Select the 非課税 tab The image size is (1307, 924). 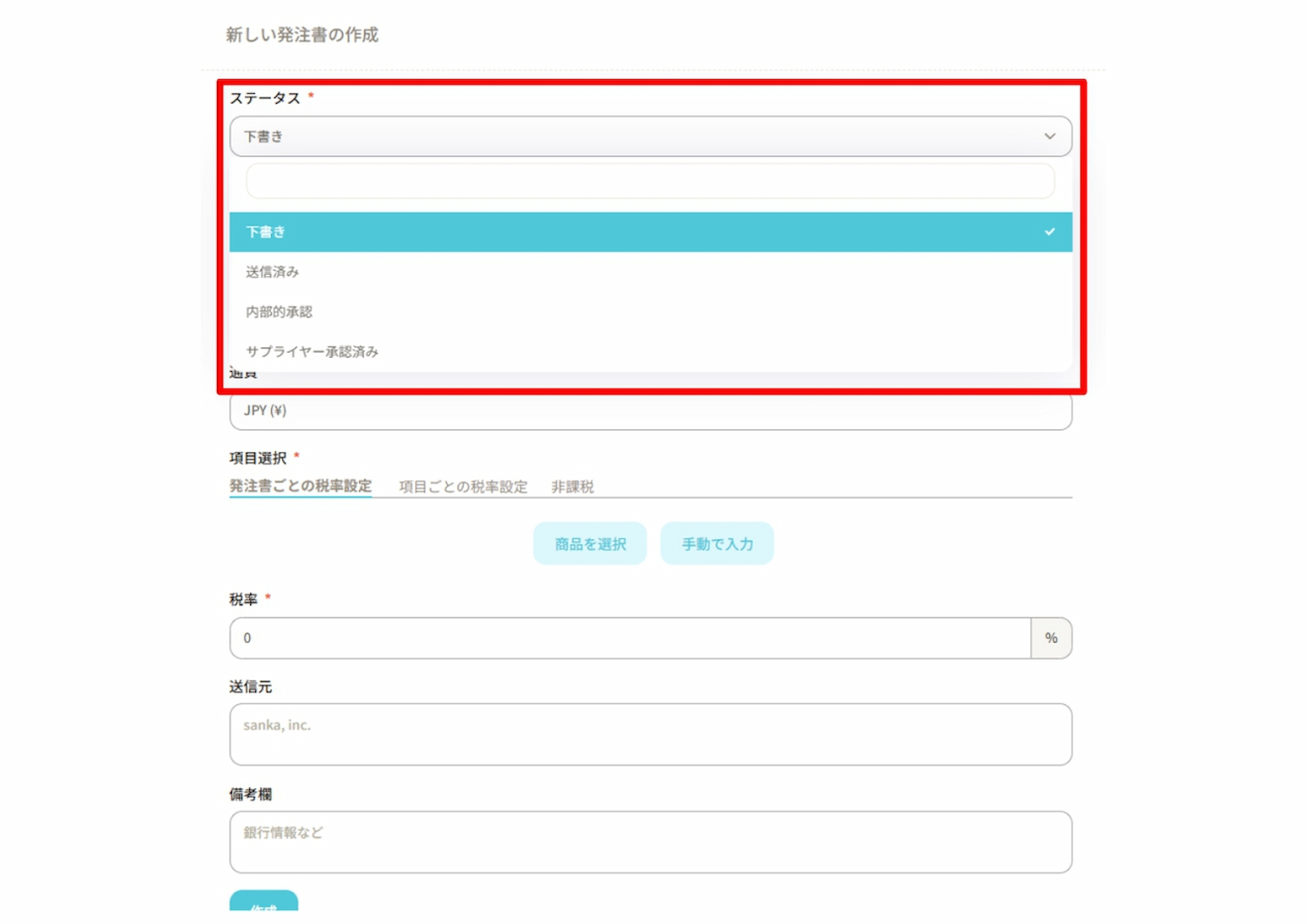point(572,487)
